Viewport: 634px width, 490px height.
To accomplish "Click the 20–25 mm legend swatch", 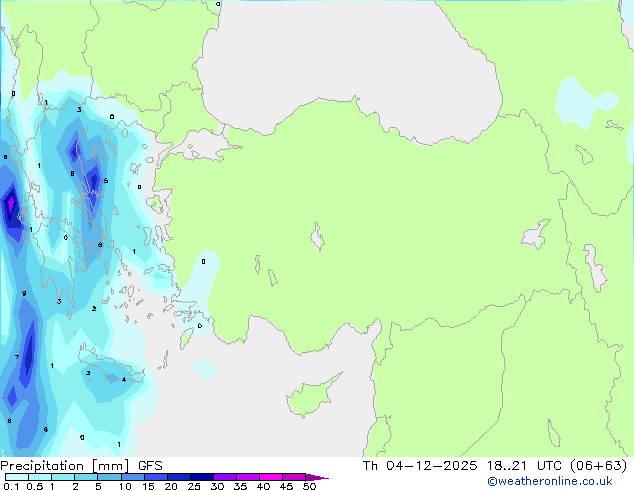I will (x=178, y=477).
